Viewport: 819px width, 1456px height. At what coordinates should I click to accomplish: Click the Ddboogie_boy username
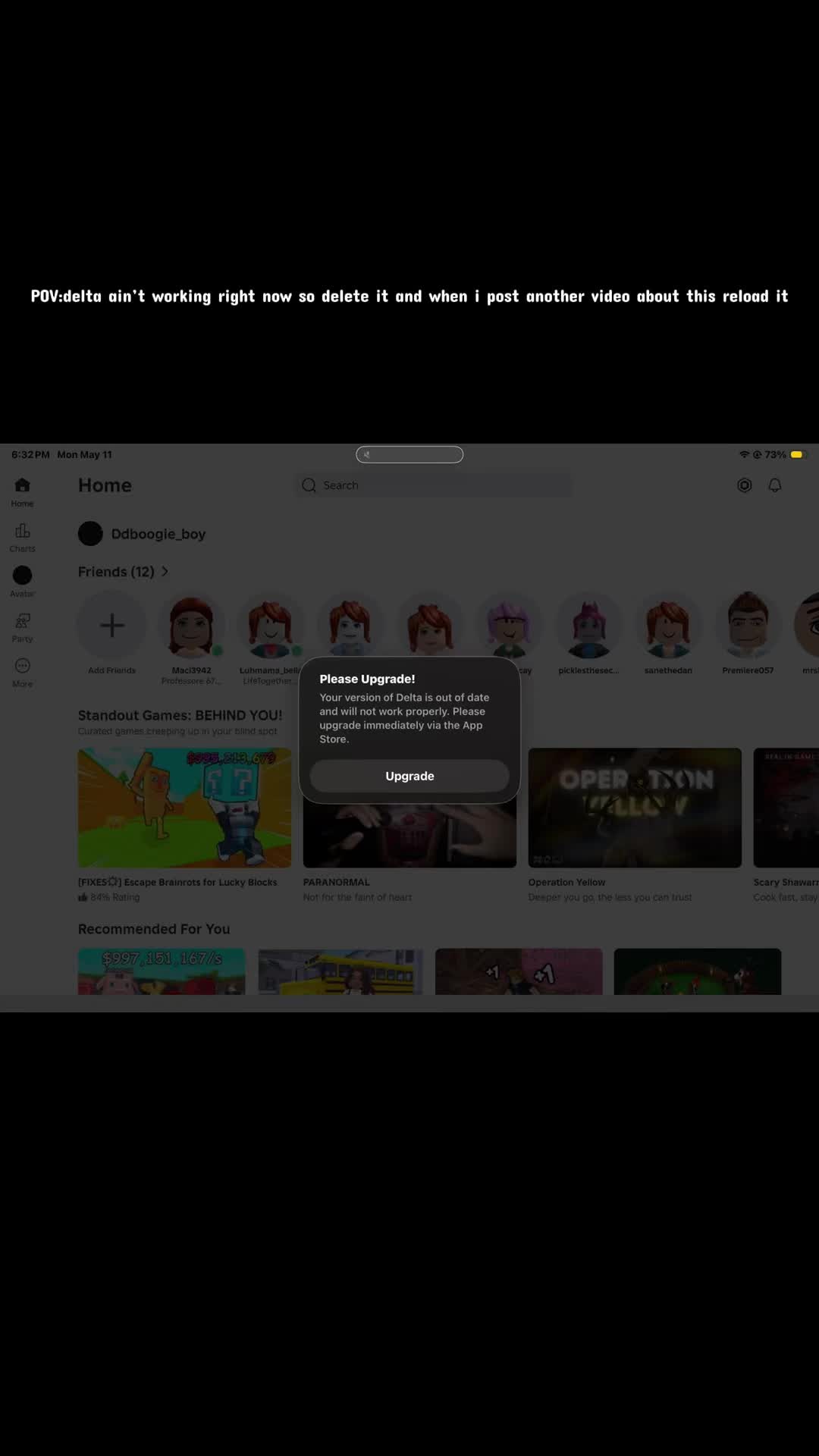pyautogui.click(x=158, y=534)
